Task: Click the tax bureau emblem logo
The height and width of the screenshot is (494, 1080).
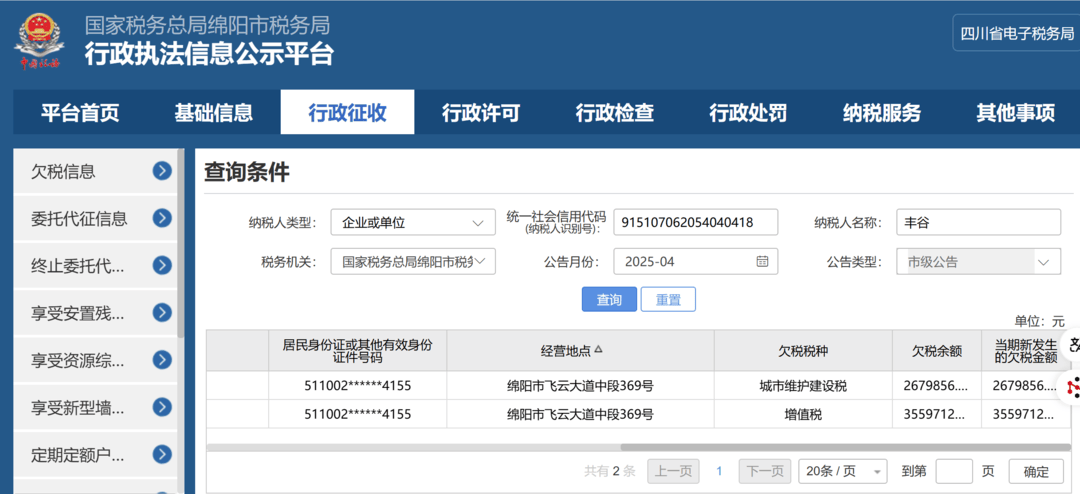Action: coord(40,40)
